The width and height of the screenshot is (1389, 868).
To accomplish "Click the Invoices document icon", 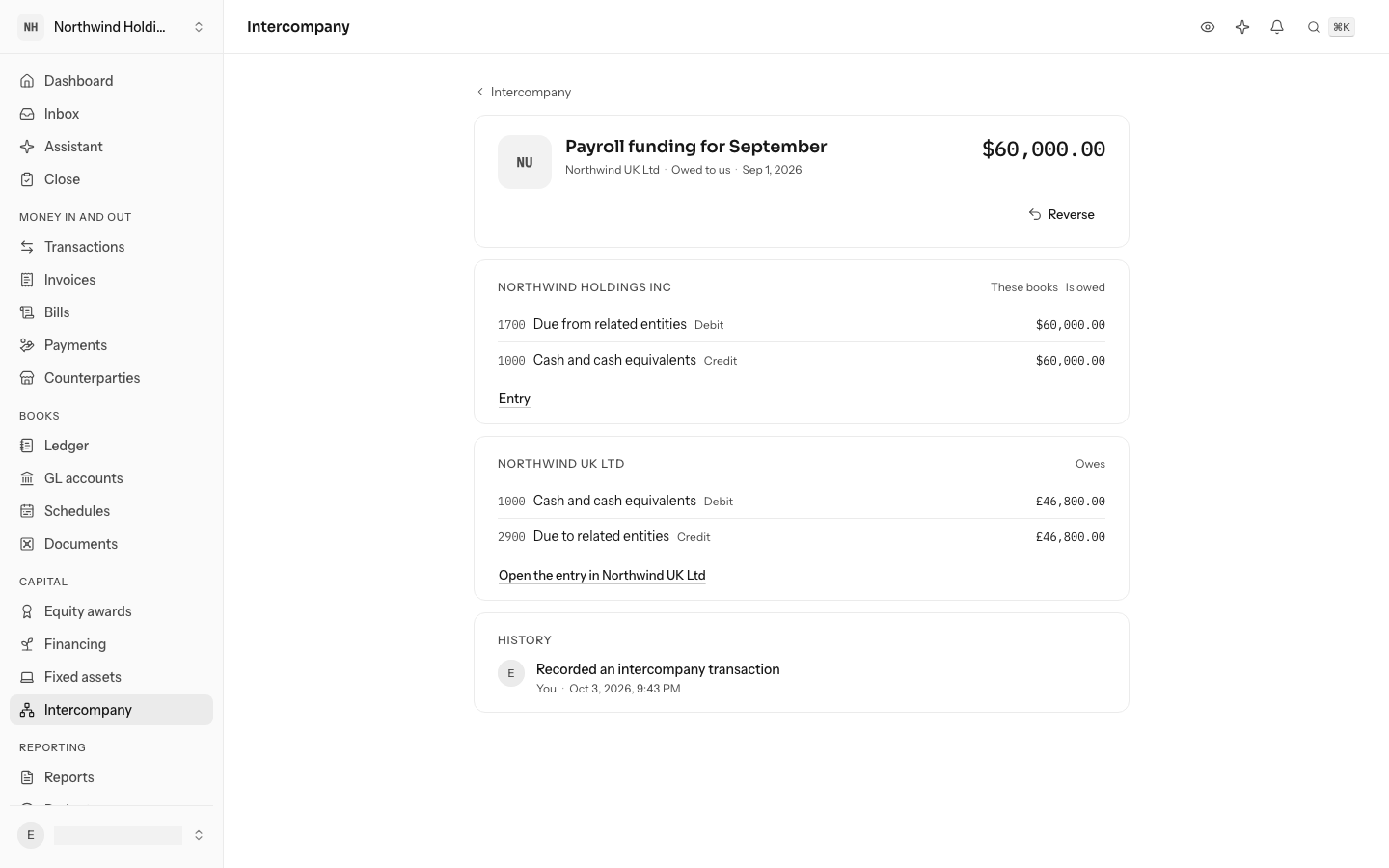I will click(27, 280).
